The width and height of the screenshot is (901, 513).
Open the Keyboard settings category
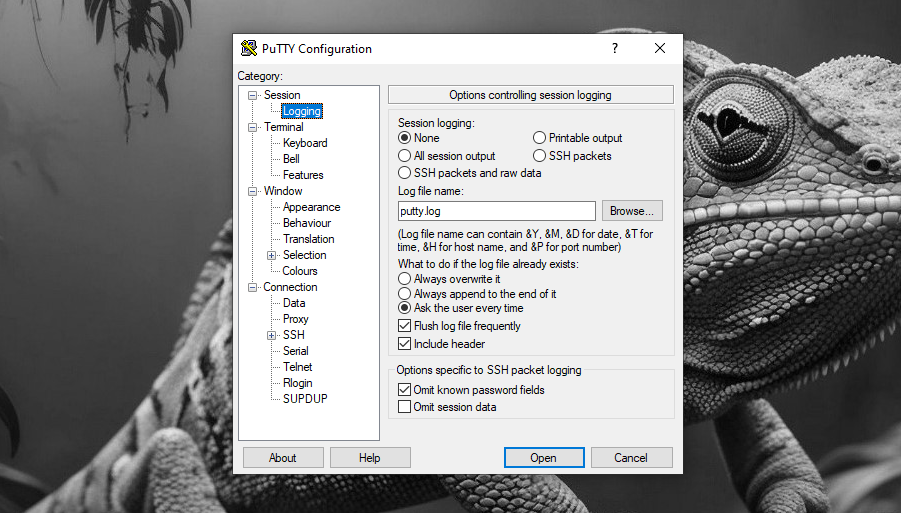click(x=305, y=143)
